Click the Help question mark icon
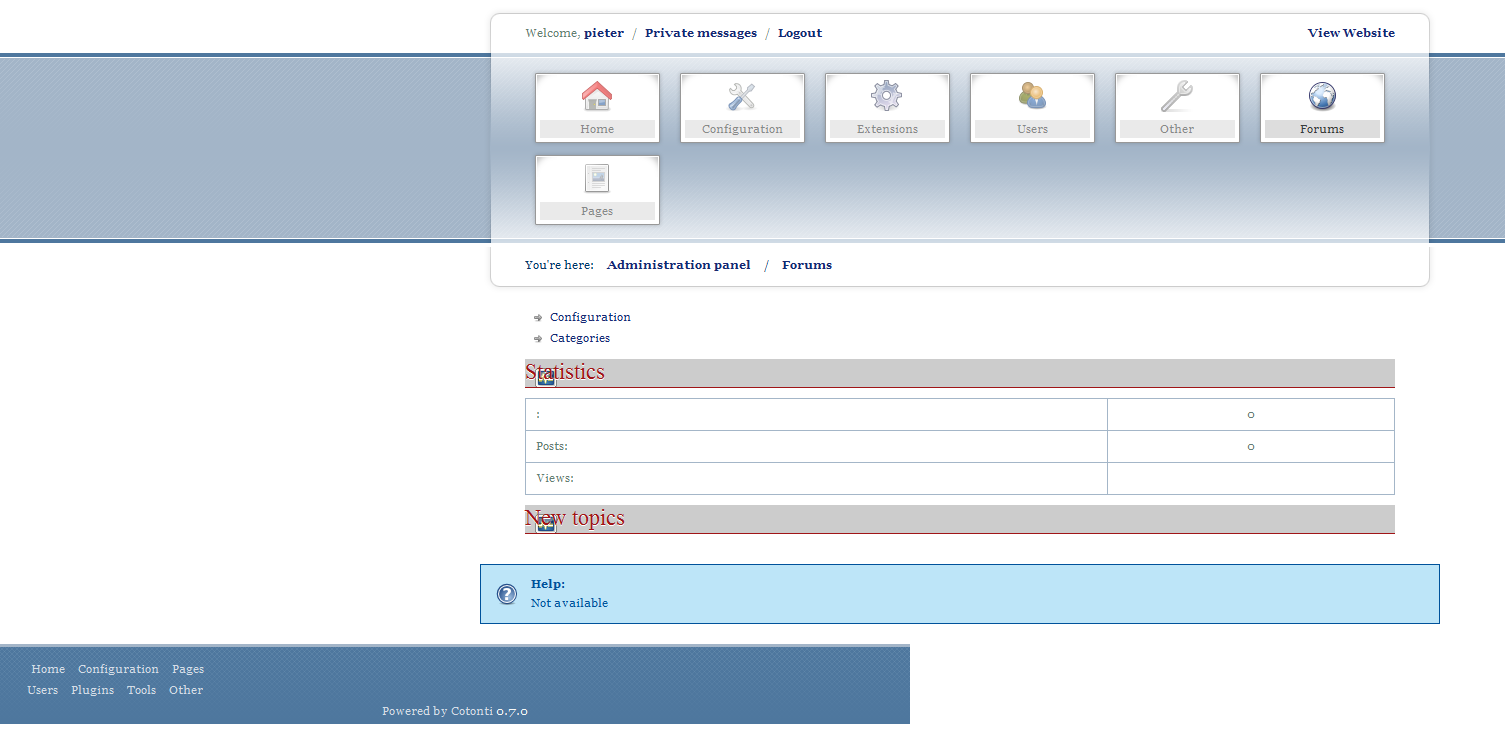This screenshot has width=1505, height=754. 507,594
